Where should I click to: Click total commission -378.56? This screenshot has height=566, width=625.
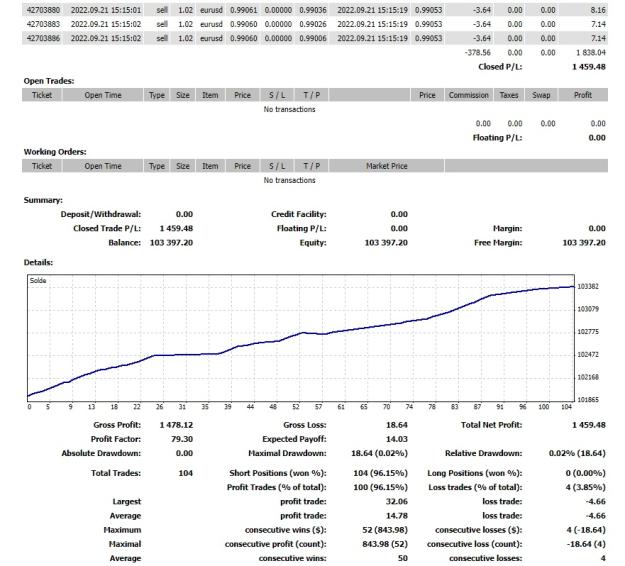click(478, 53)
